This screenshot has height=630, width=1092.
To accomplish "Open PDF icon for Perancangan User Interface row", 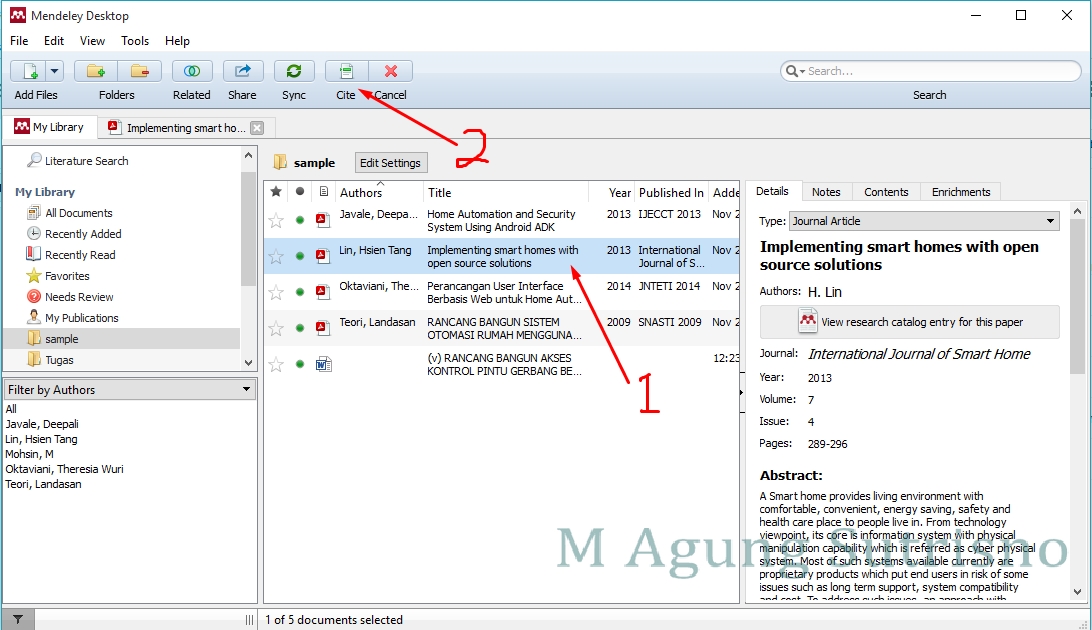I will [322, 292].
